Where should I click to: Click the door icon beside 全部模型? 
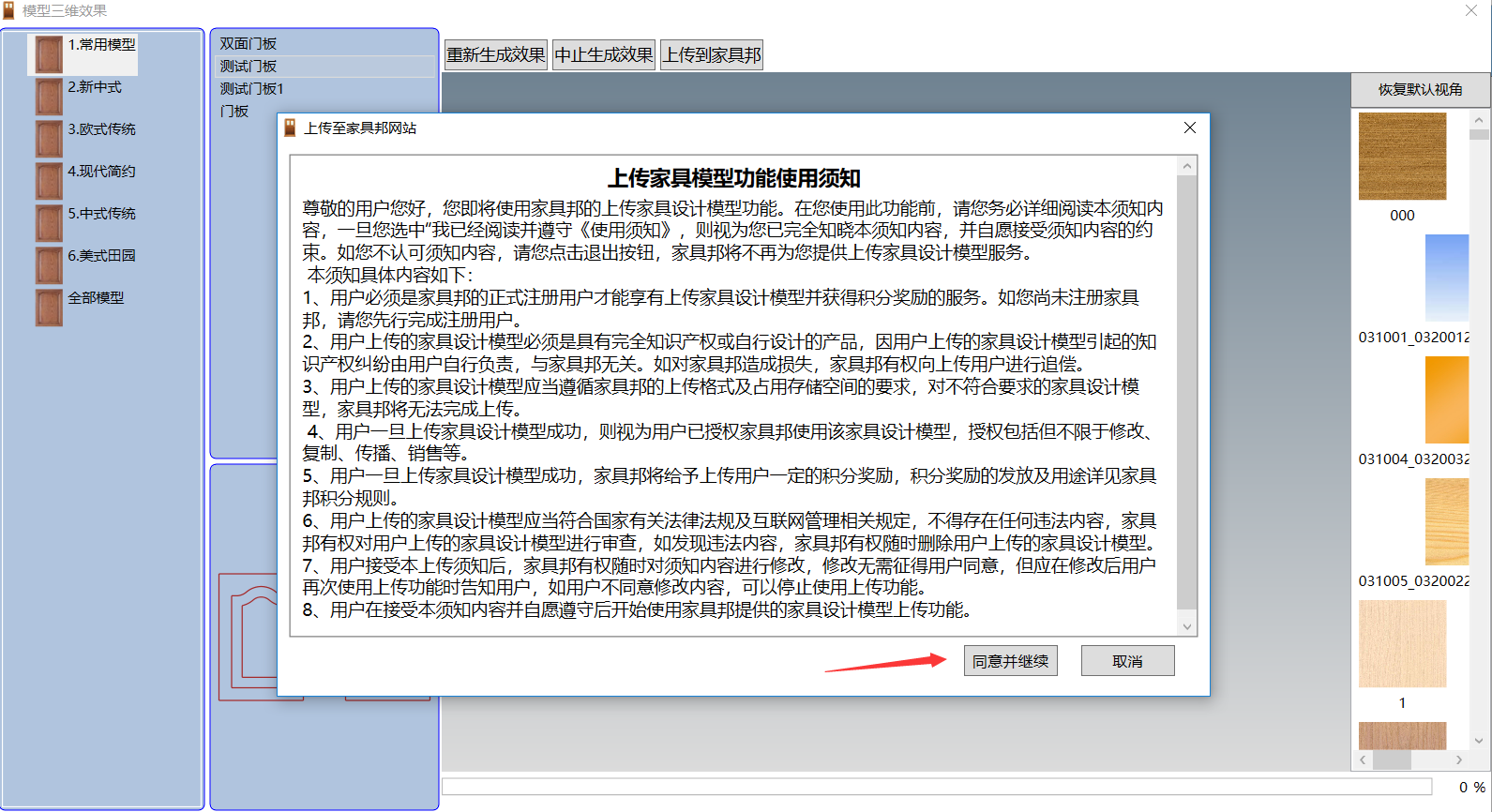(49, 308)
